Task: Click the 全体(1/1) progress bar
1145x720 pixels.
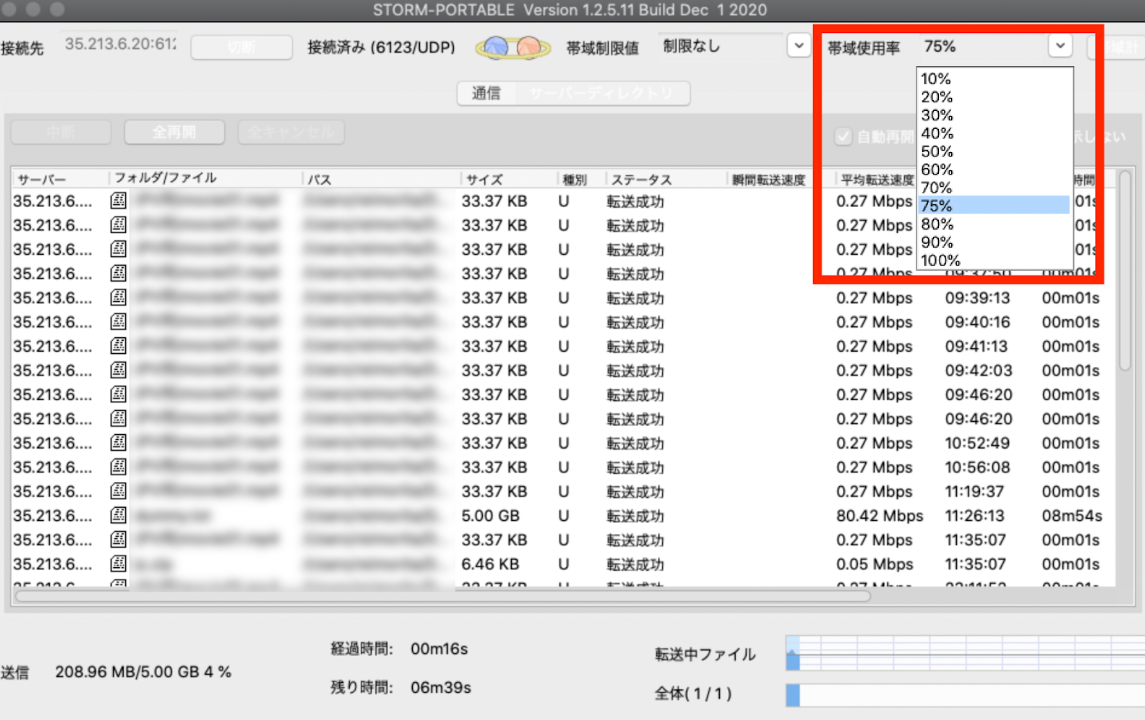Action: [x=965, y=694]
